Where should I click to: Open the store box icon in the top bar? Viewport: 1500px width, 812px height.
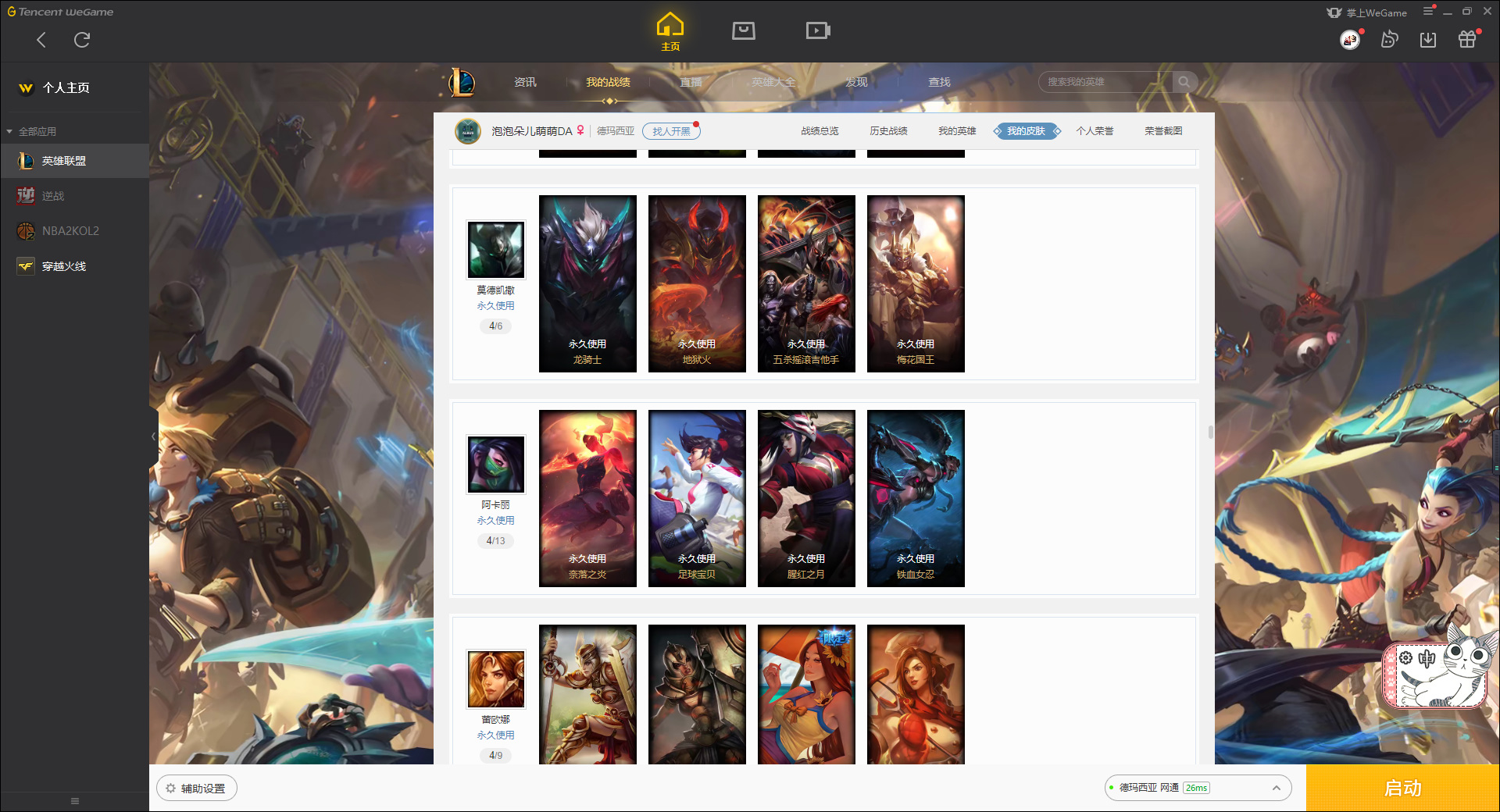pos(744,30)
